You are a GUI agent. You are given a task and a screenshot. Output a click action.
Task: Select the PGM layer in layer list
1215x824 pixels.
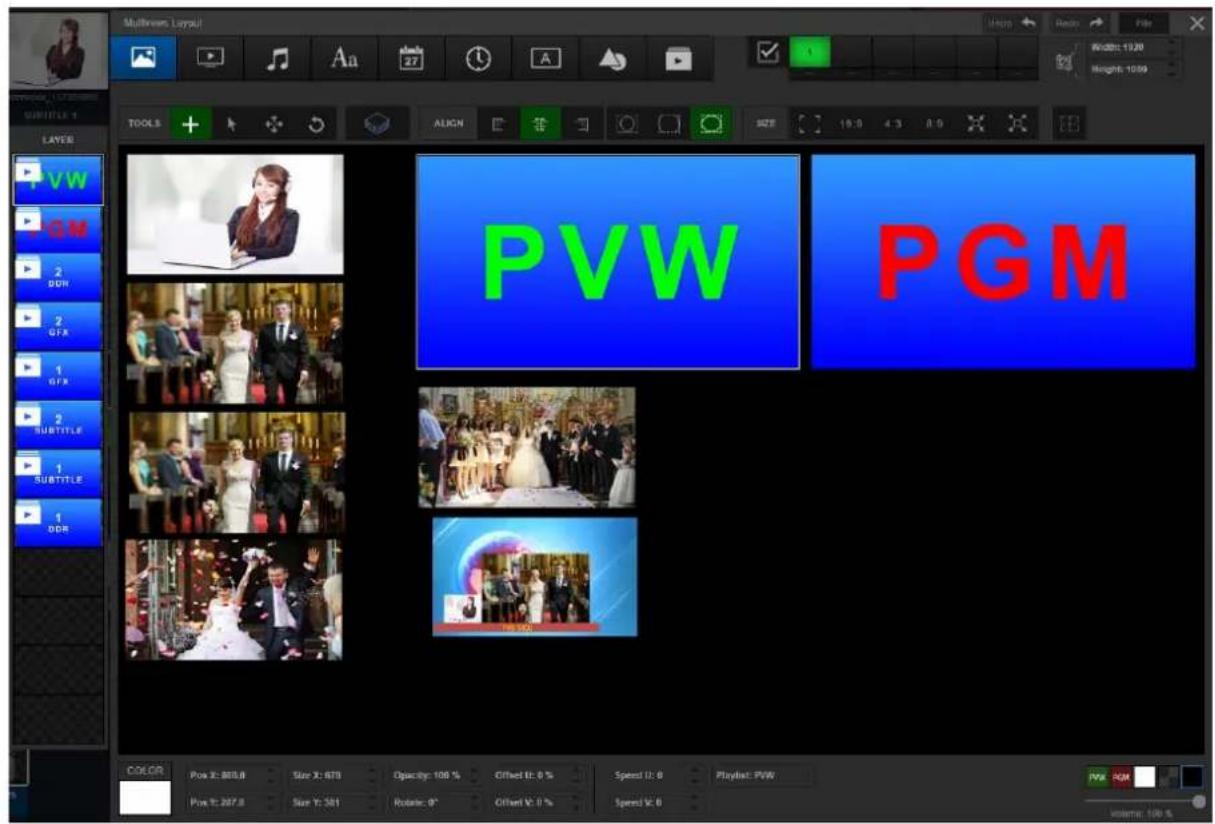click(x=58, y=228)
